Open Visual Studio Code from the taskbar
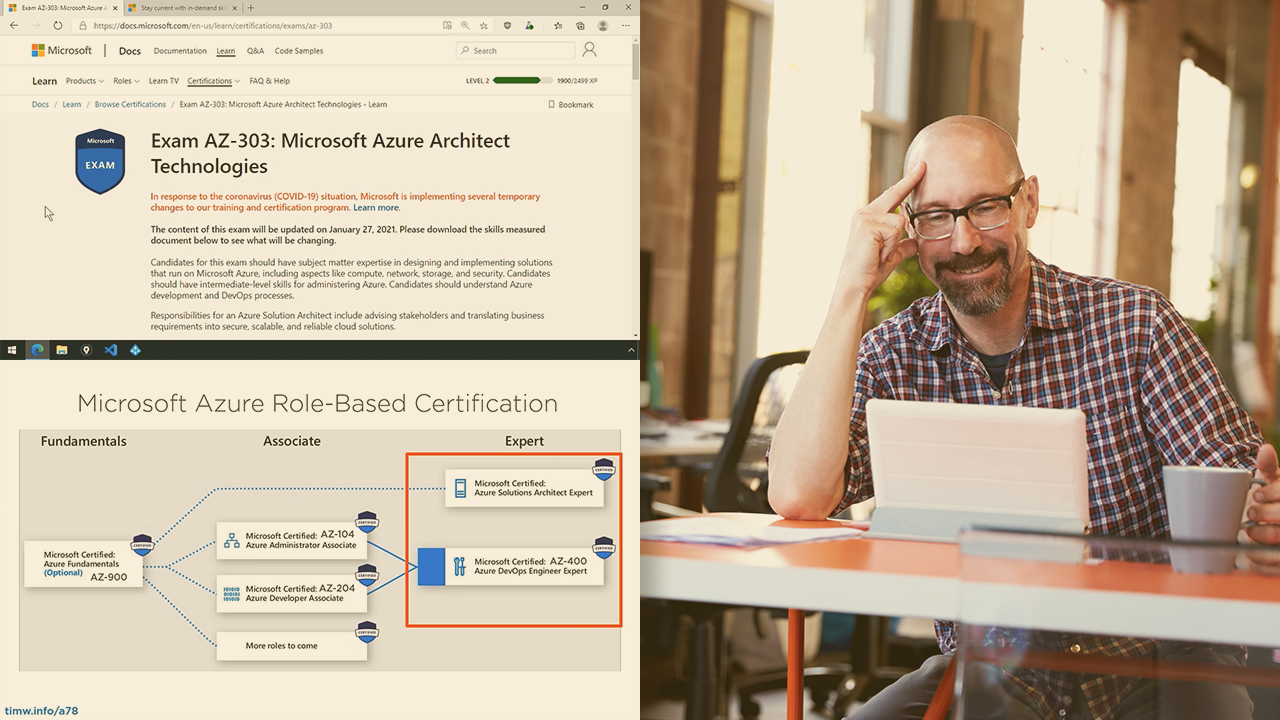 pyautogui.click(x=111, y=350)
